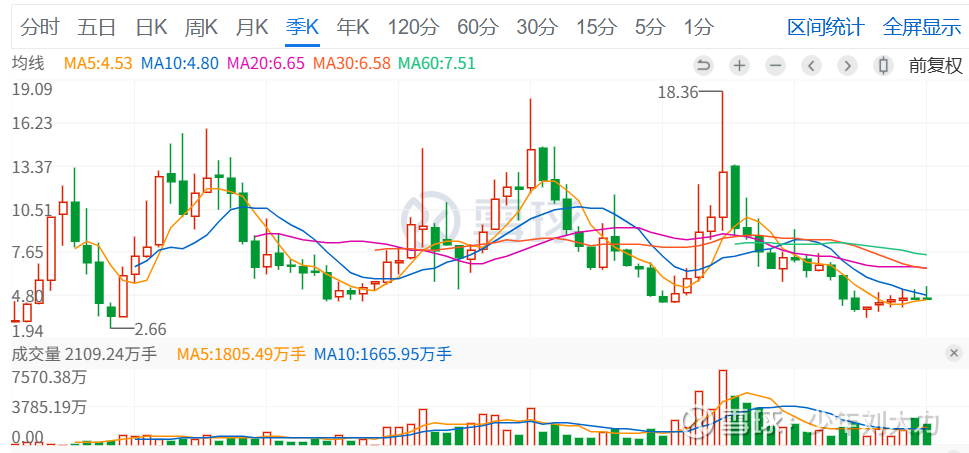Click the 10.51 price axis label

32,211
